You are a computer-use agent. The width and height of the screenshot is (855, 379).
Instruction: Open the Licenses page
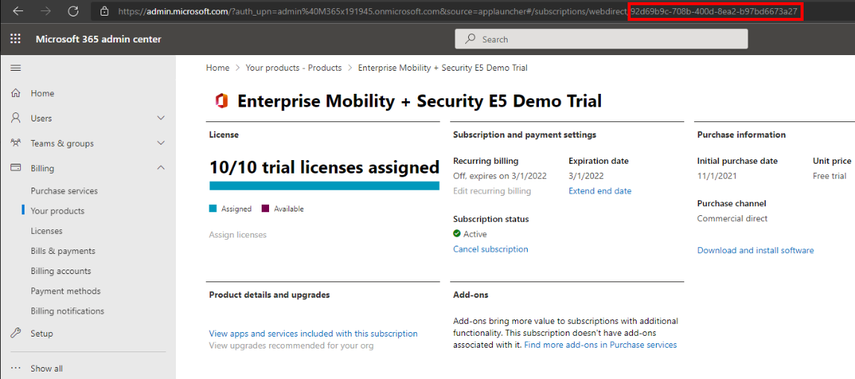pyautogui.click(x=46, y=231)
